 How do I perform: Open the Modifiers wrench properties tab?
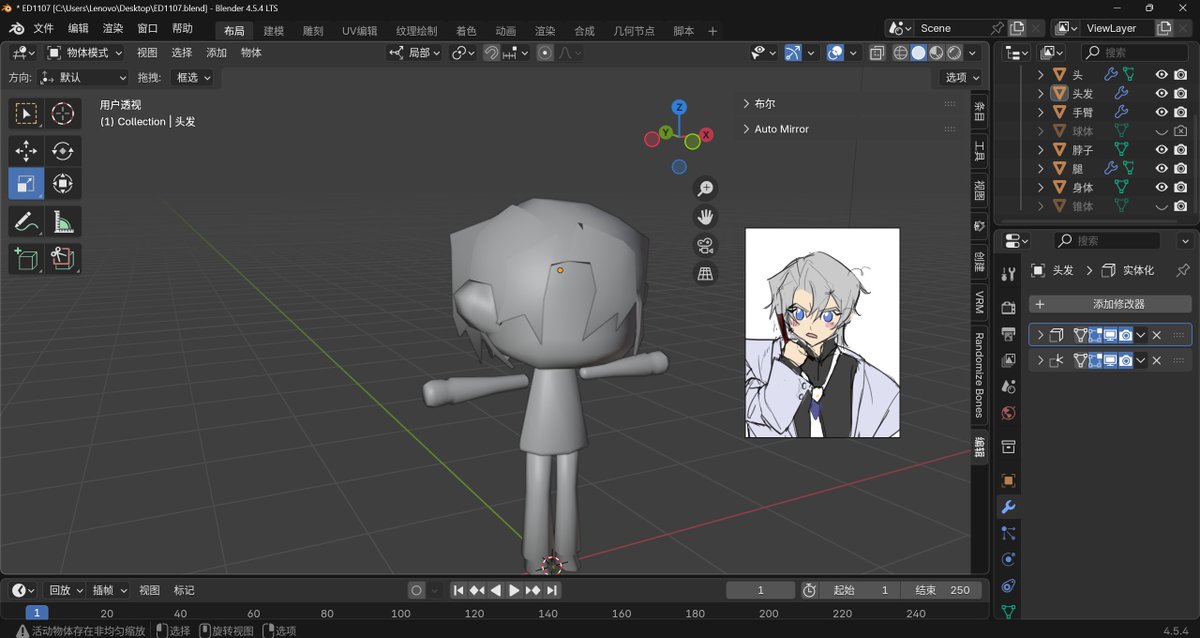(x=1008, y=507)
